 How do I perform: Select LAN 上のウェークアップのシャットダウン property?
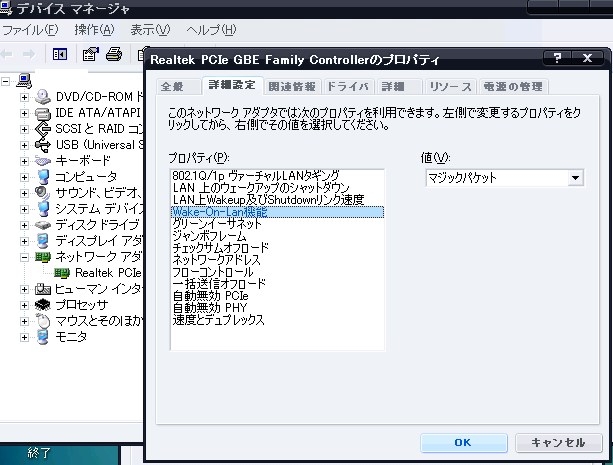(277, 188)
